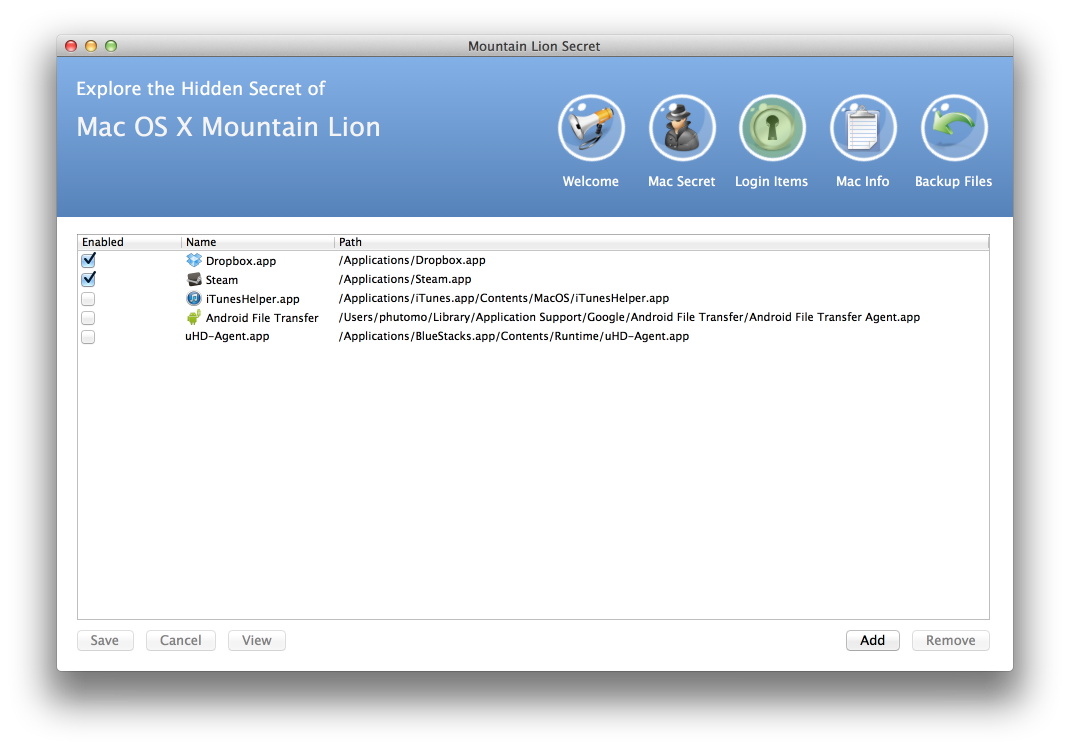Sort by the Enabled column header

point(130,242)
